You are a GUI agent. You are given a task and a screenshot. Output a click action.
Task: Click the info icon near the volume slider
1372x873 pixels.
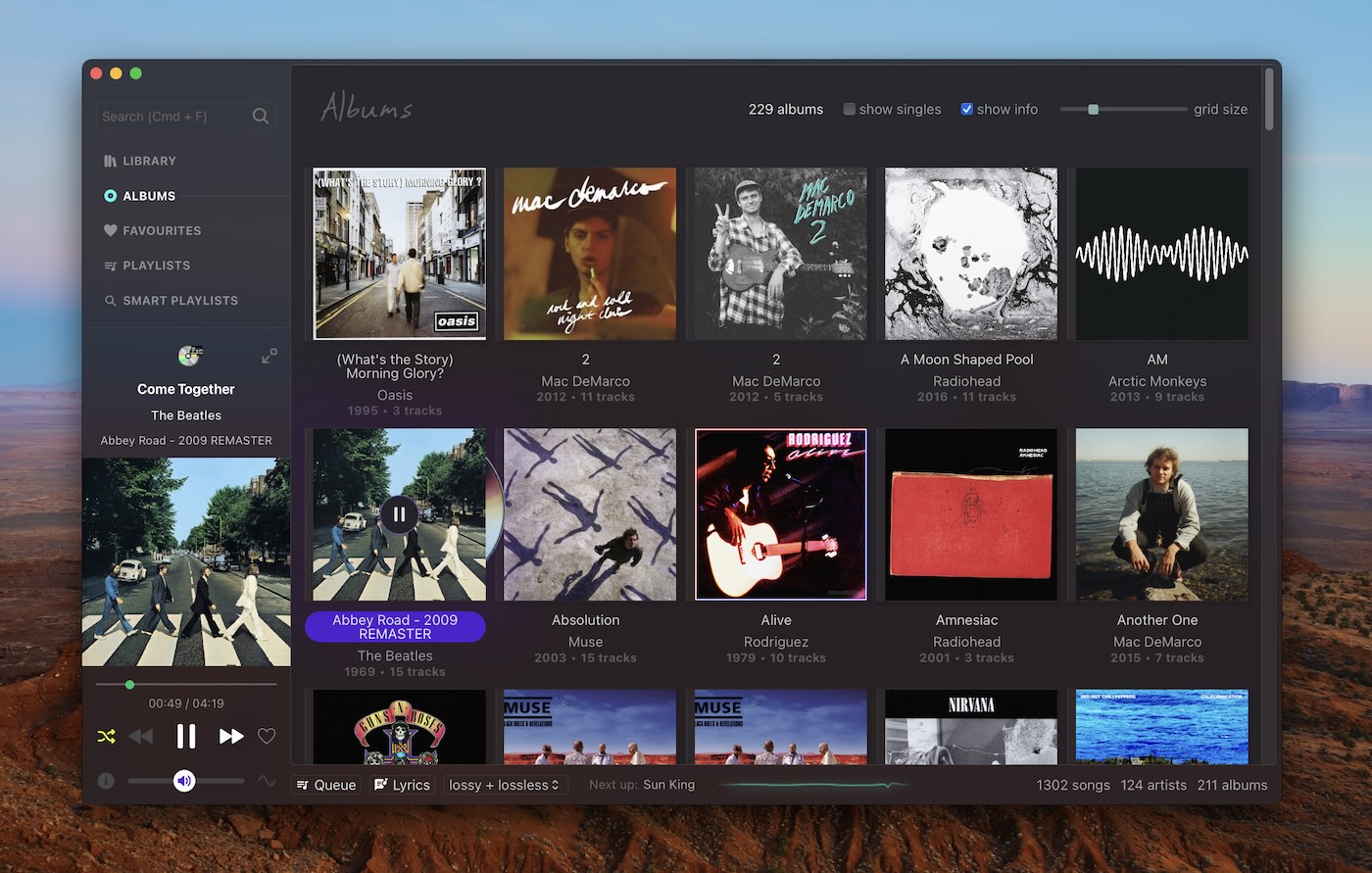point(106,781)
